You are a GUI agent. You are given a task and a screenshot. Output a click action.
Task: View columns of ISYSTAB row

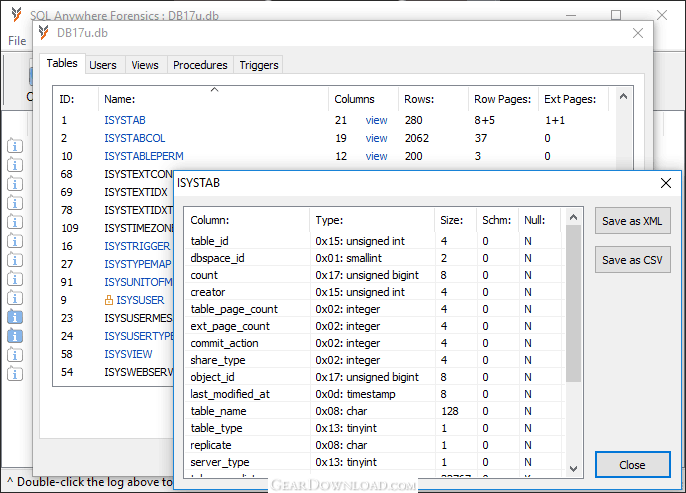click(376, 120)
